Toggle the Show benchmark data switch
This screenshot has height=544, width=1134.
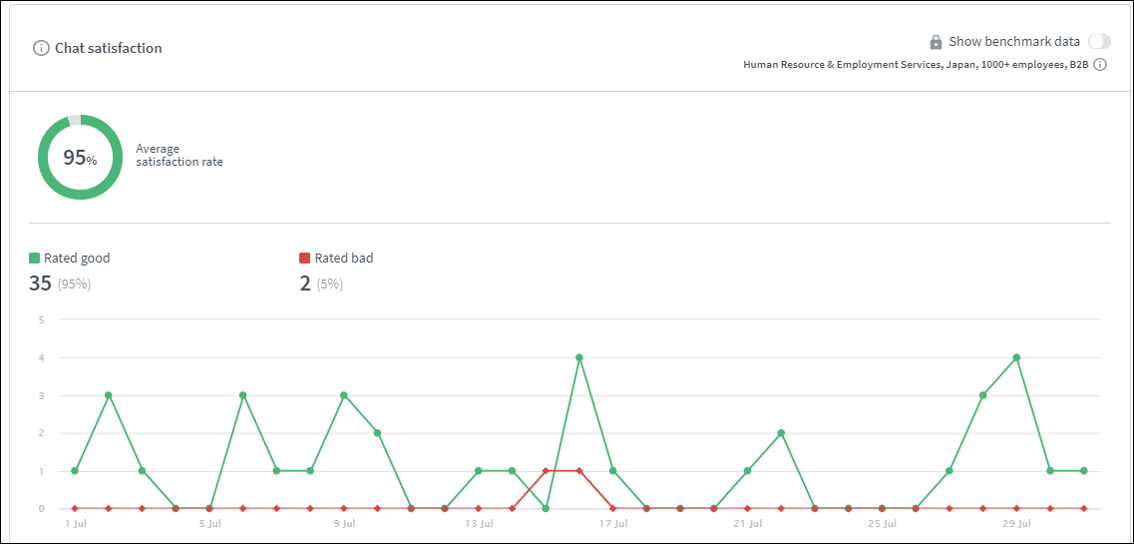(x=1099, y=42)
